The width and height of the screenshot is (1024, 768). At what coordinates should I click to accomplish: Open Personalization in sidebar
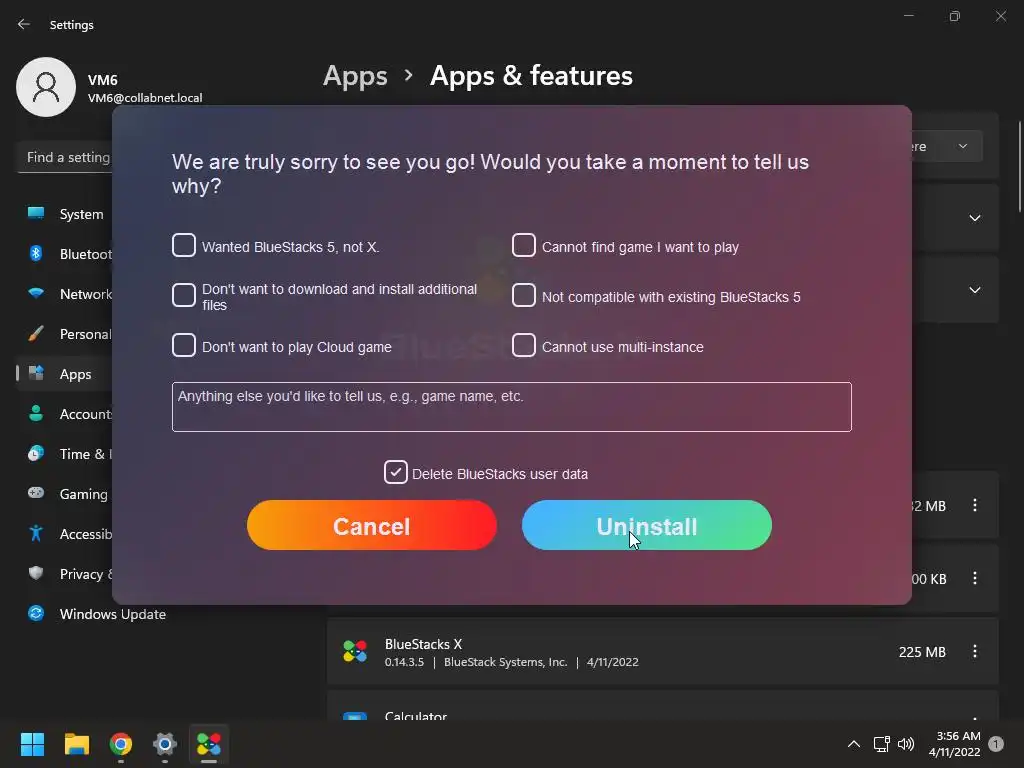65,334
